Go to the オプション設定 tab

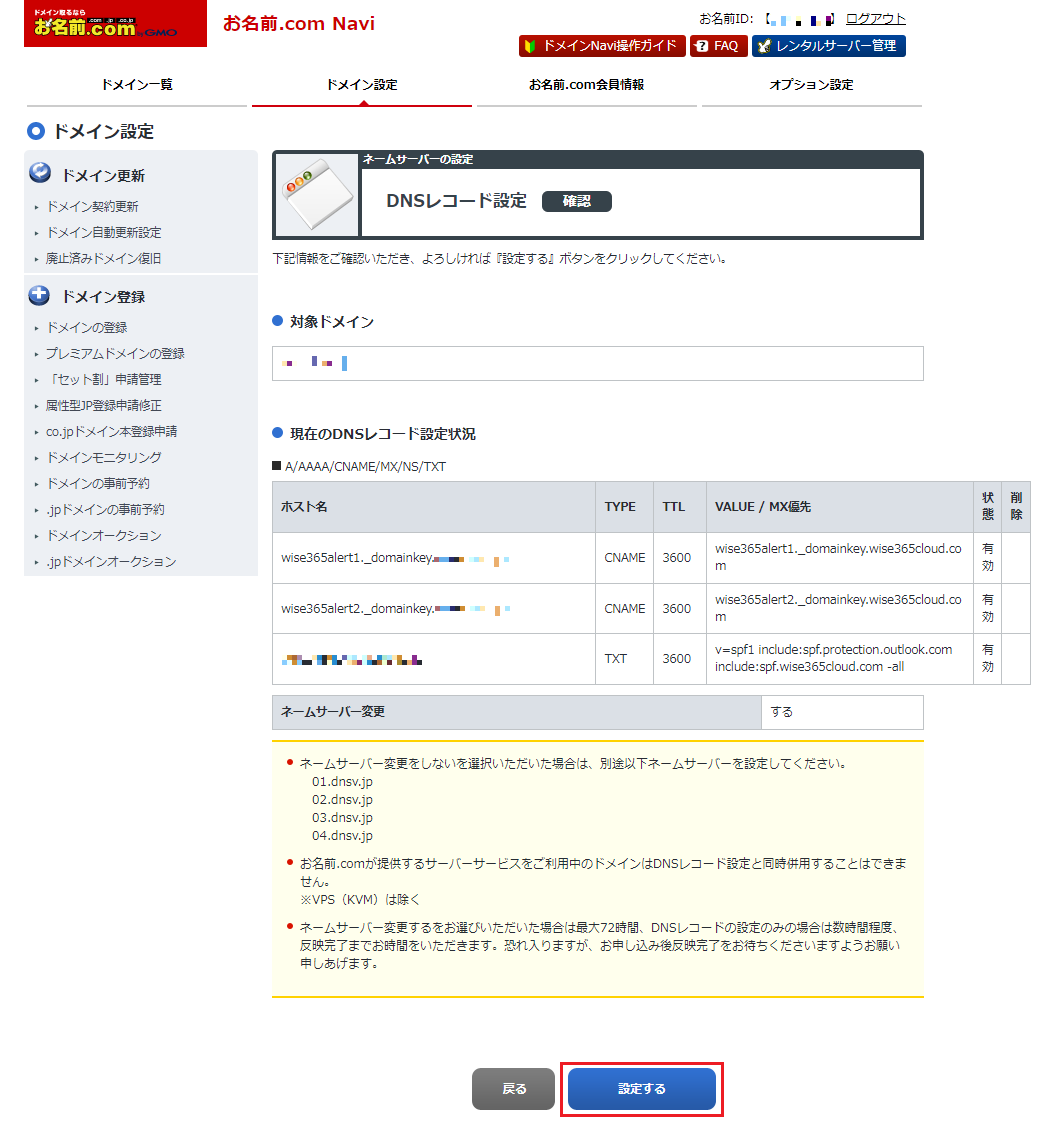(811, 85)
